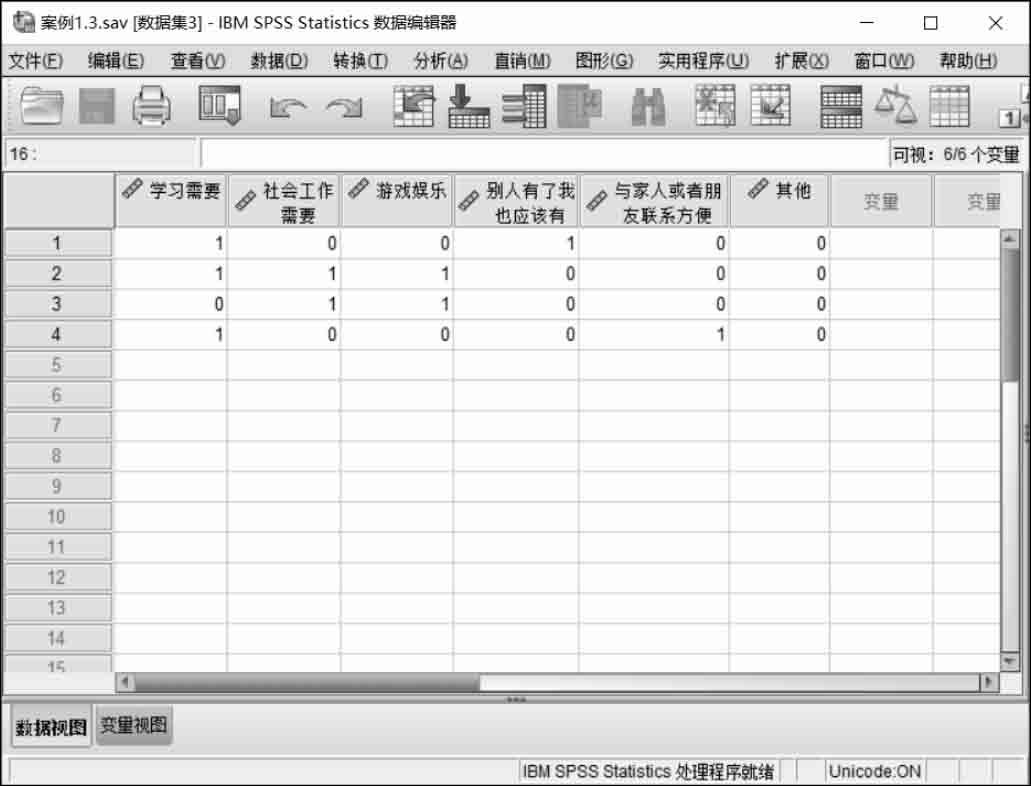Click the Save this document icon

point(97,106)
